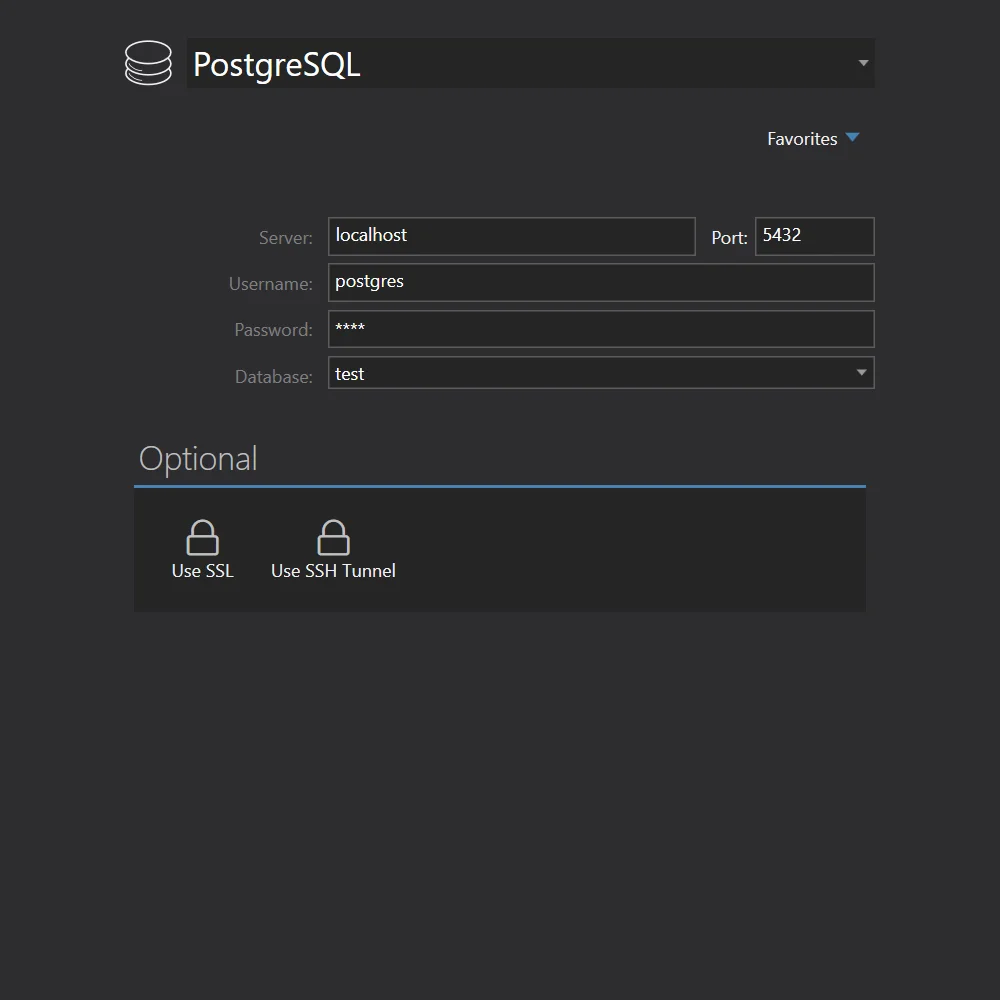Click the Use SSL label
Image resolution: width=1000 pixels, height=1000 pixels.
click(x=202, y=571)
